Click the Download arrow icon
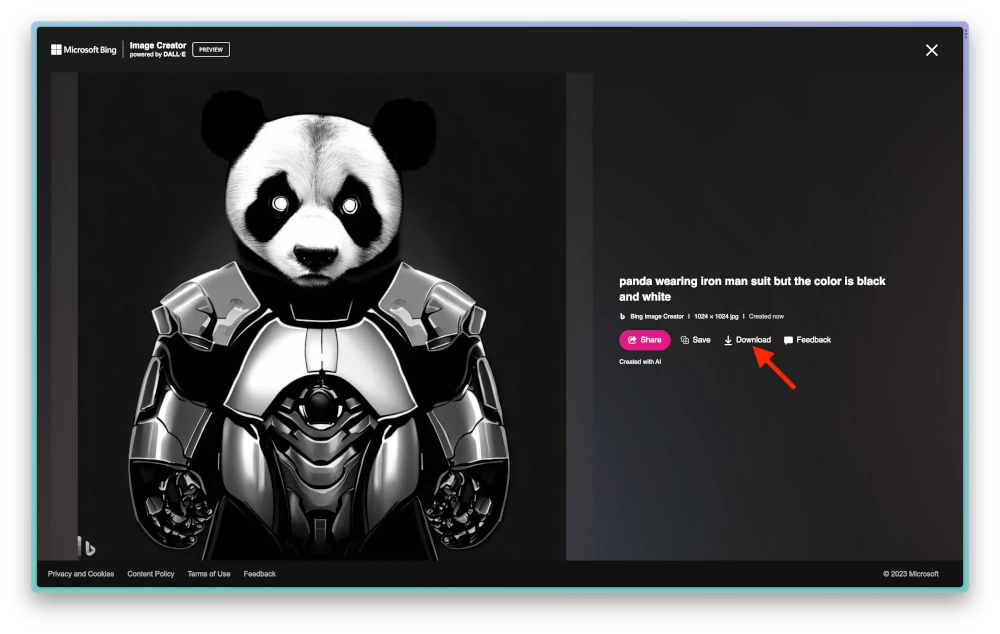 [x=727, y=340]
